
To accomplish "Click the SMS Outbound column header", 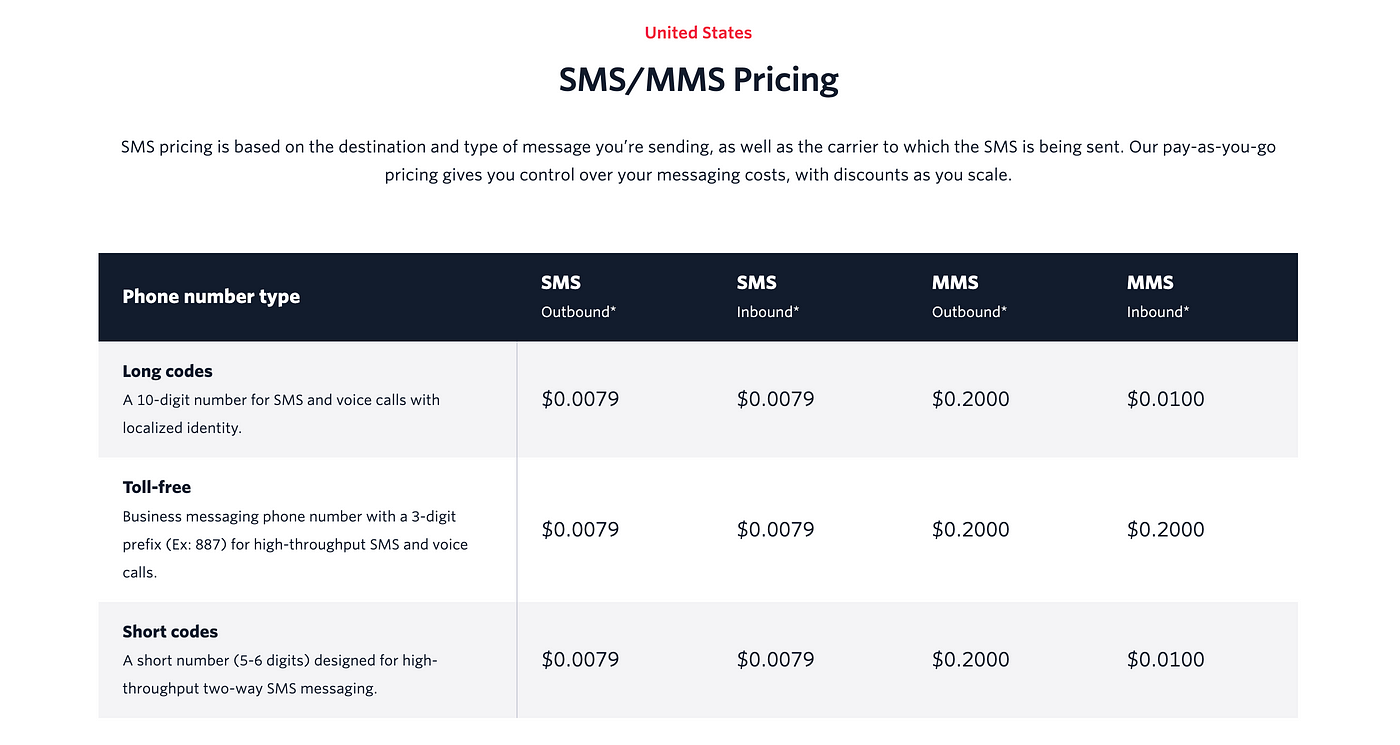I will coord(579,296).
